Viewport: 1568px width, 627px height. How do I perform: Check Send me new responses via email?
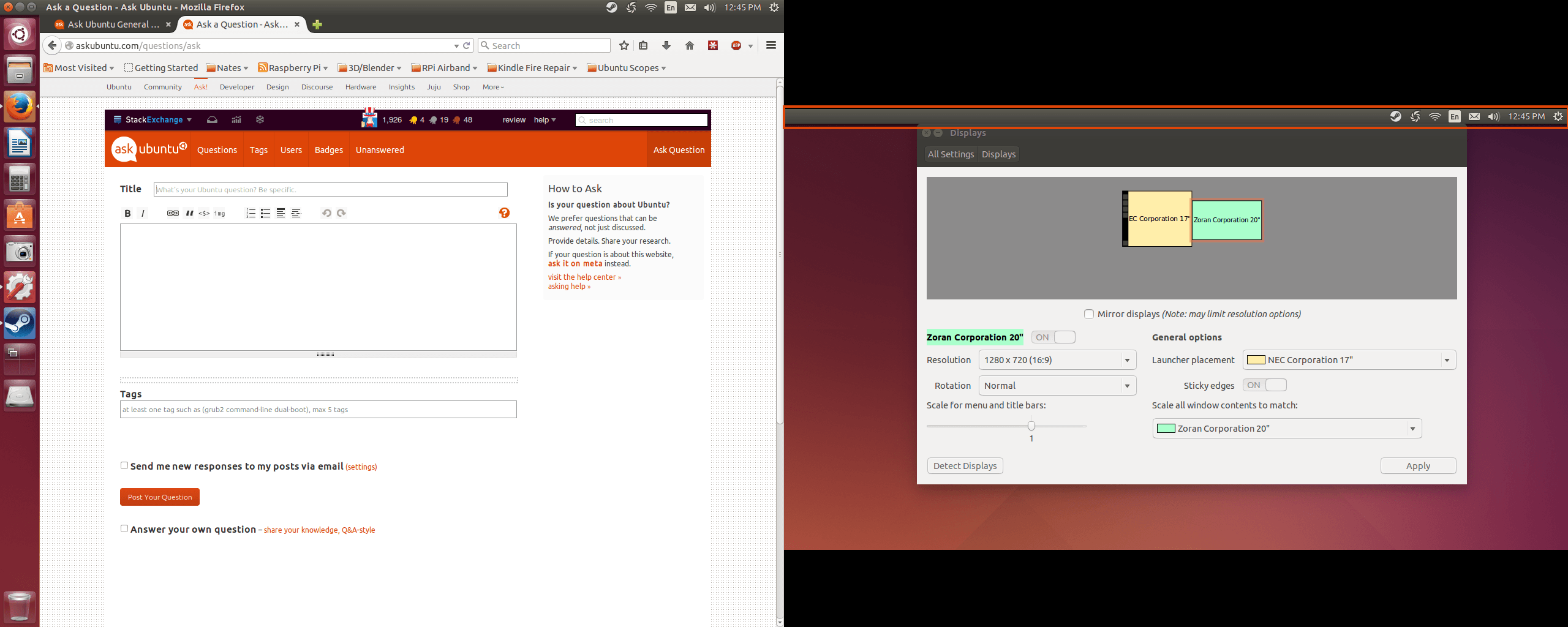tap(124, 465)
